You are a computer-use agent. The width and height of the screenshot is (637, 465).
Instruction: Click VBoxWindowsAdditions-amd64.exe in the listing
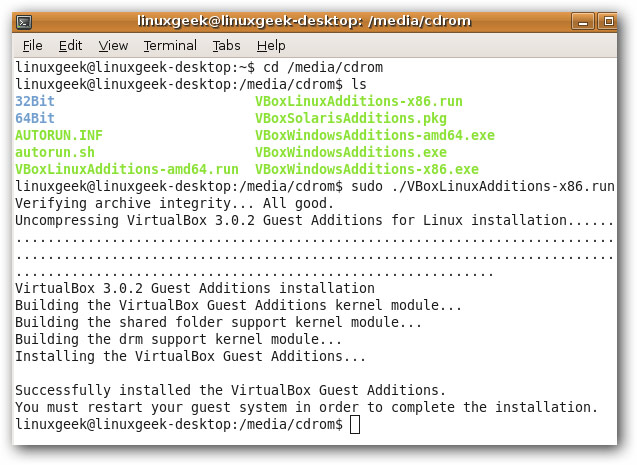(x=375, y=135)
